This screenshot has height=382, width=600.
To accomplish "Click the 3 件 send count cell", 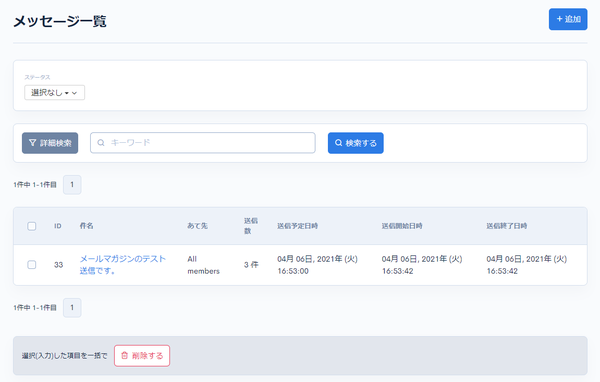I will coord(251,265).
